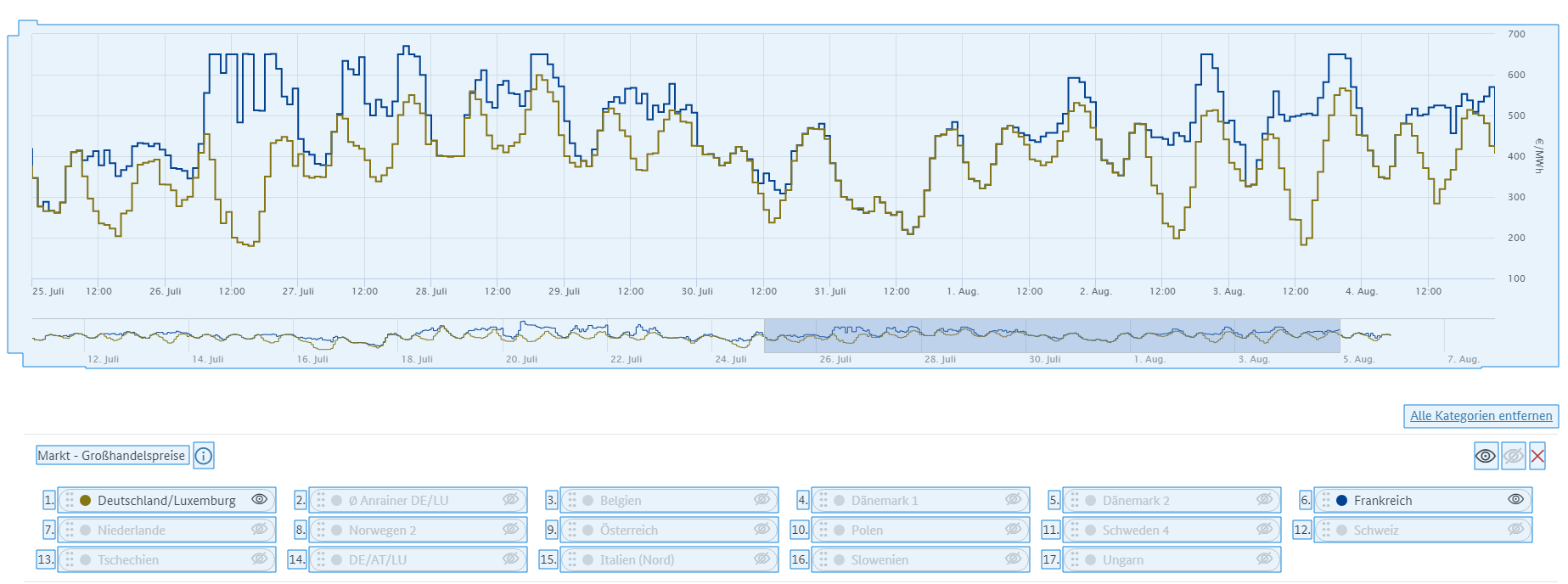The height and width of the screenshot is (584, 1568).
Task: Click Alle Kategorien entfernen link
Action: pyautogui.click(x=1481, y=416)
